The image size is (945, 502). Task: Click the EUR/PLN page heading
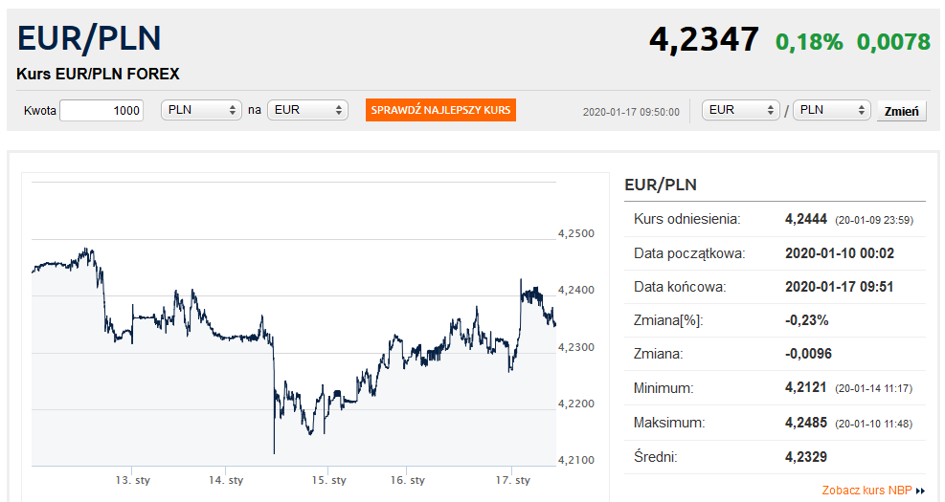(89, 38)
